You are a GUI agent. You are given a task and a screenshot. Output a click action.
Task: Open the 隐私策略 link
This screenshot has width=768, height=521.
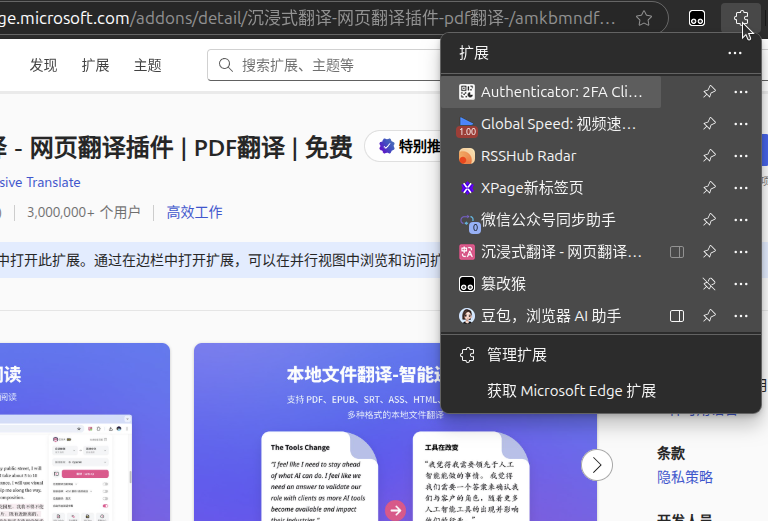pyautogui.click(x=685, y=477)
